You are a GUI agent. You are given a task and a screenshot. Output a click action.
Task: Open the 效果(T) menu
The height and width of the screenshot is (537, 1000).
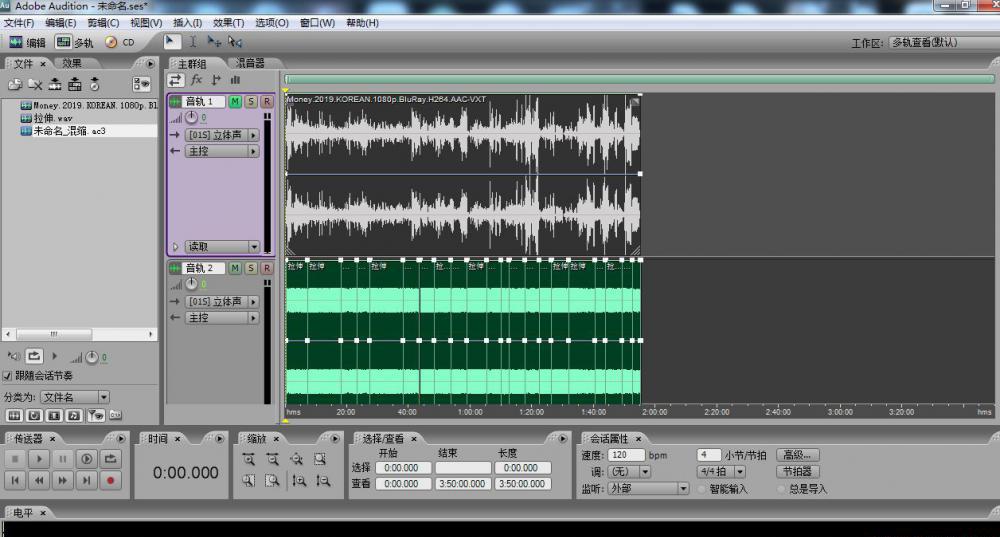(x=228, y=23)
